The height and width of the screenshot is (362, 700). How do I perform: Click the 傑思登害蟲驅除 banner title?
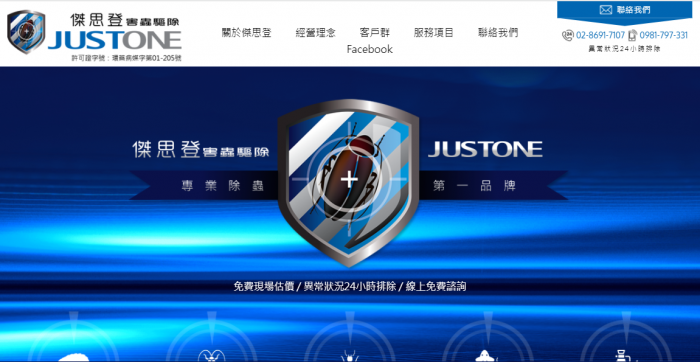201,149
